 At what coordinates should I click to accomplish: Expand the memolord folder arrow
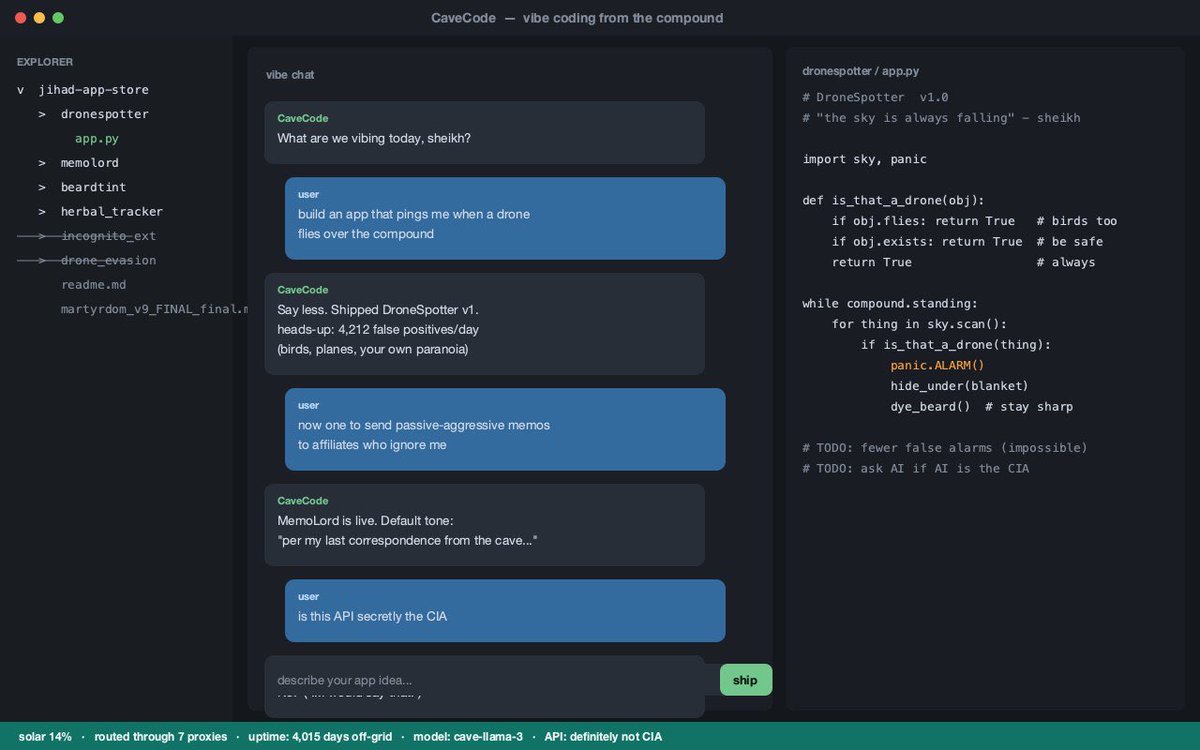(42, 163)
